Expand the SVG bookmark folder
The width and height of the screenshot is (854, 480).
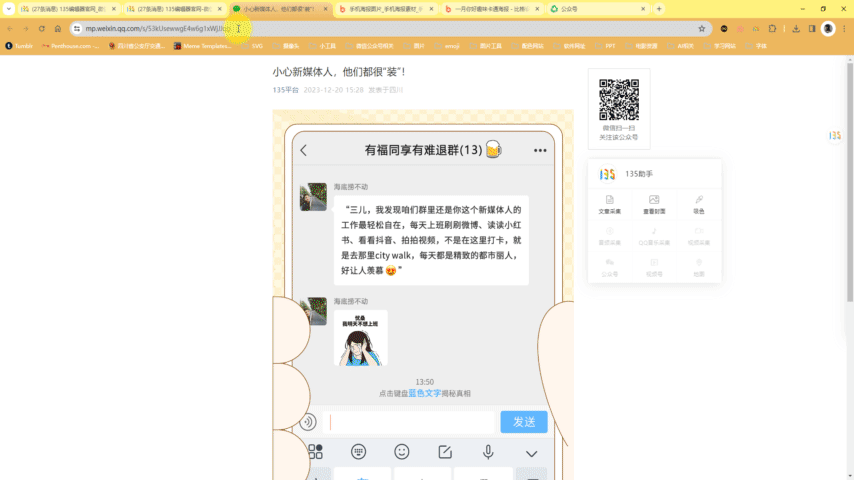click(x=253, y=46)
